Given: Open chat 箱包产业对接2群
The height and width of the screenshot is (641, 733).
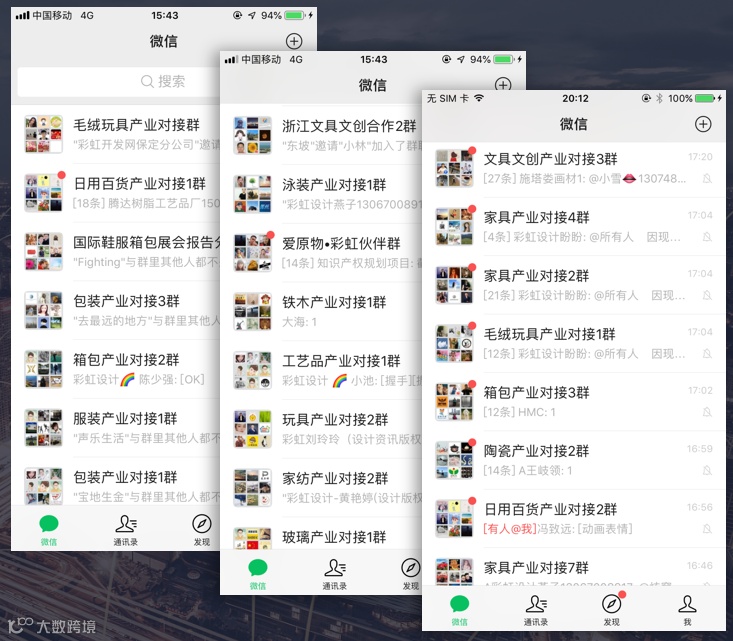Looking at the screenshot, I should tap(115, 369).
